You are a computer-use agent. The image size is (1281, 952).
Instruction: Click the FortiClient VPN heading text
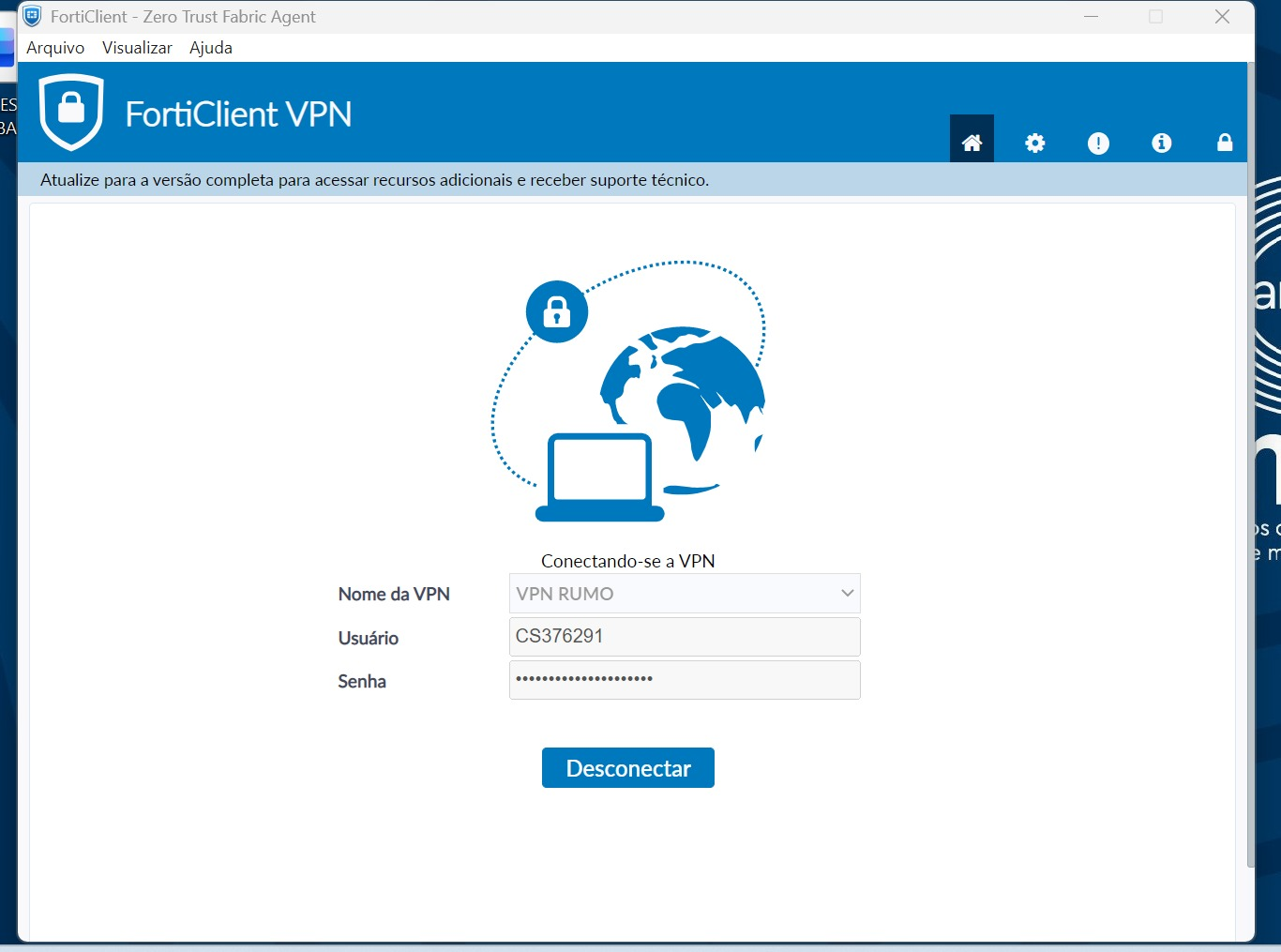coord(239,114)
